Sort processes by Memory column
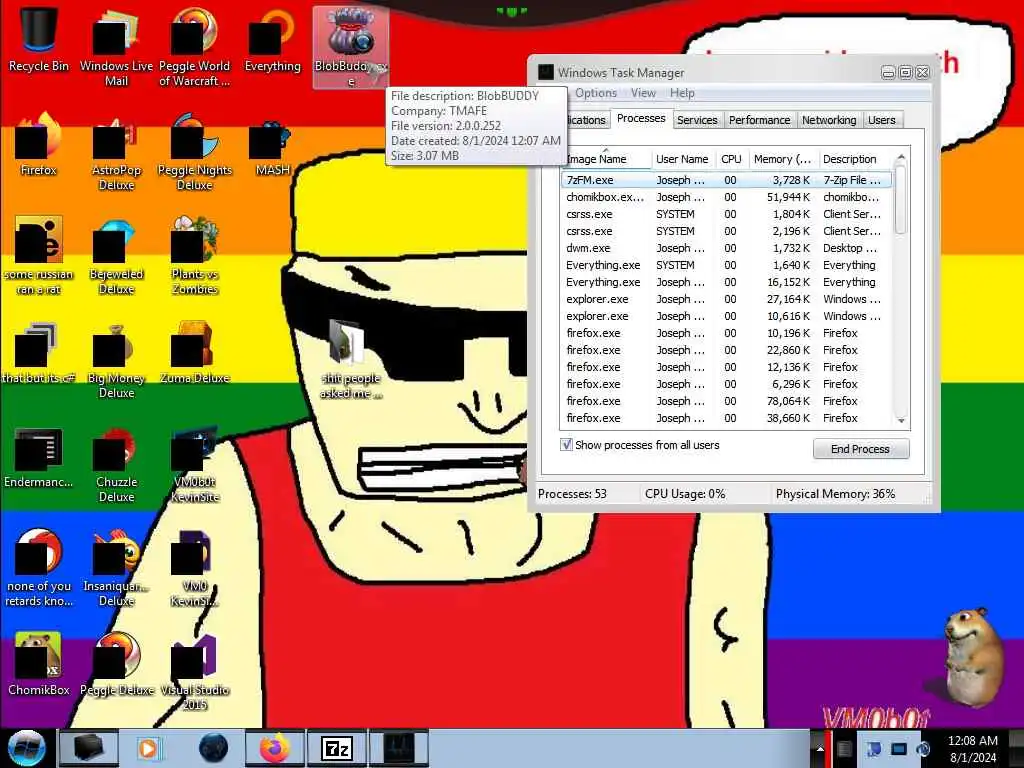 [x=782, y=159]
